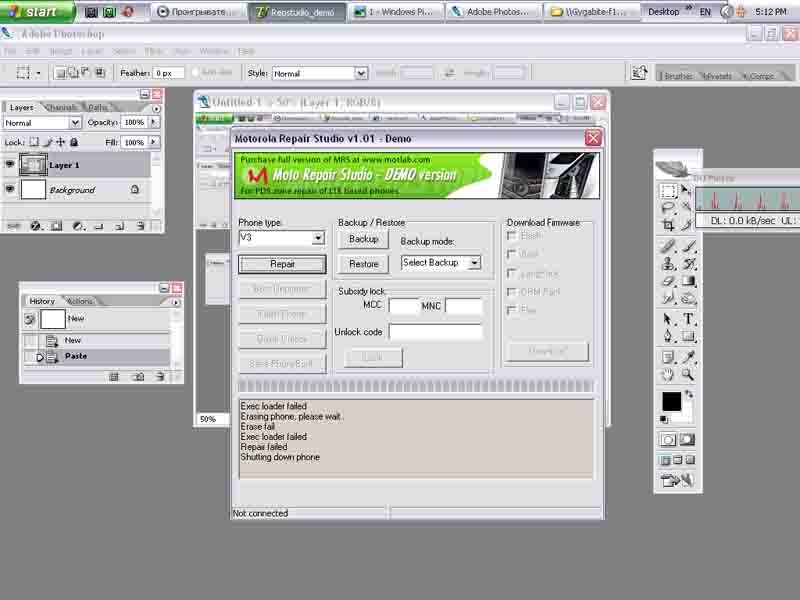This screenshot has height=600, width=800.
Task: Select the Crop tool
Action: click(668, 225)
